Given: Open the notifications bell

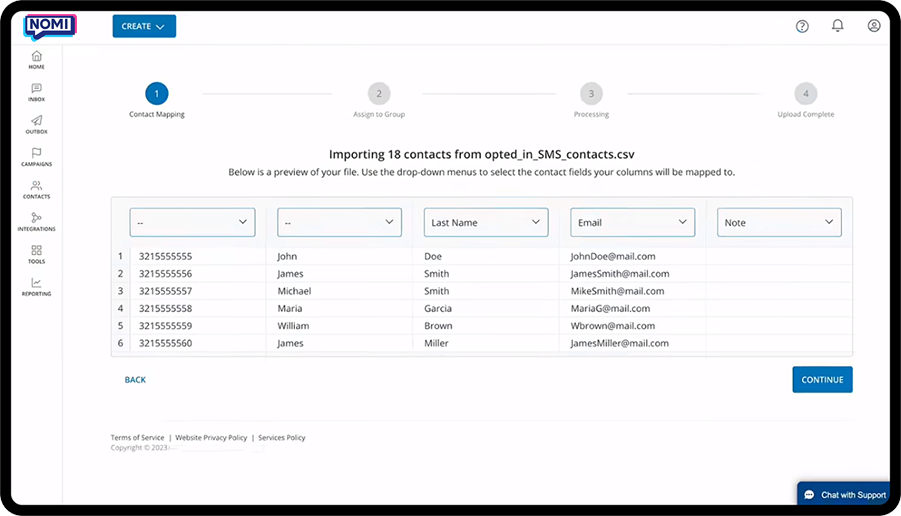Looking at the screenshot, I should [838, 26].
